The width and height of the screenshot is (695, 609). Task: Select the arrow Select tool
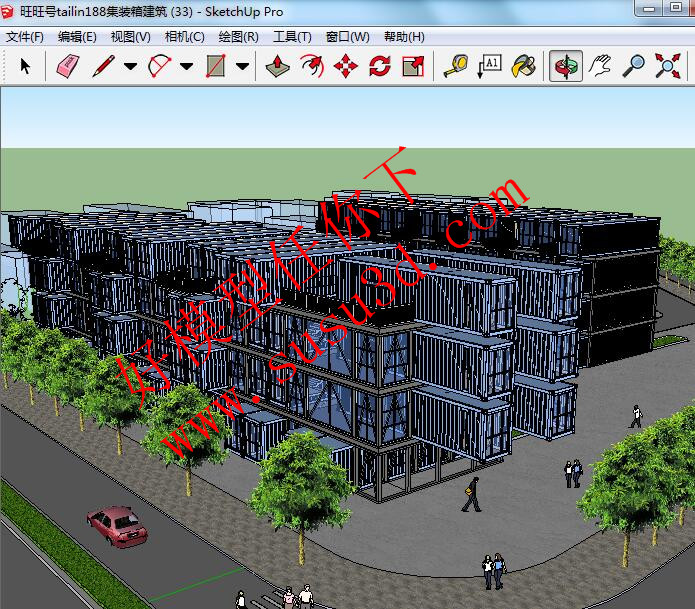point(25,66)
